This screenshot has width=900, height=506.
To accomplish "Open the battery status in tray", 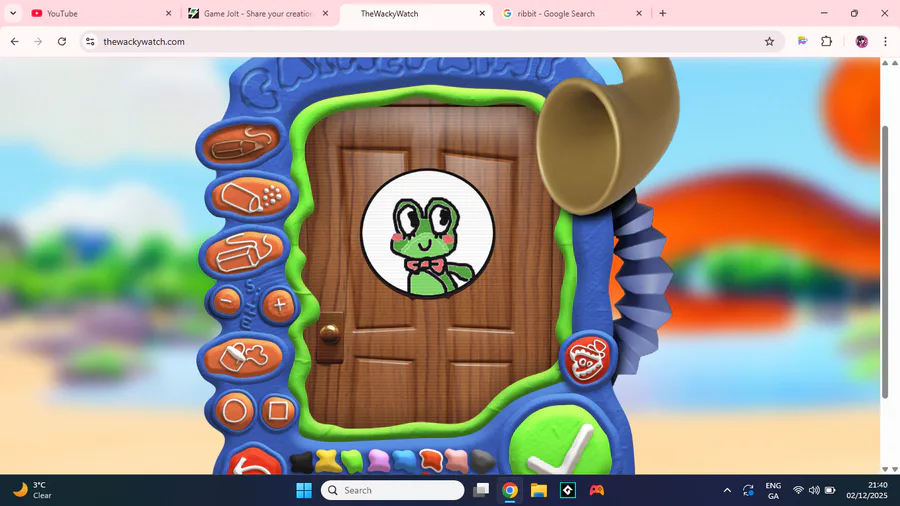I will 830,491.
